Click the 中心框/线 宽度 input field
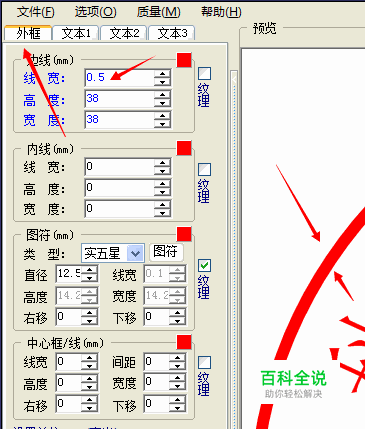Screen dimensions: 365x429 (x=157, y=382)
